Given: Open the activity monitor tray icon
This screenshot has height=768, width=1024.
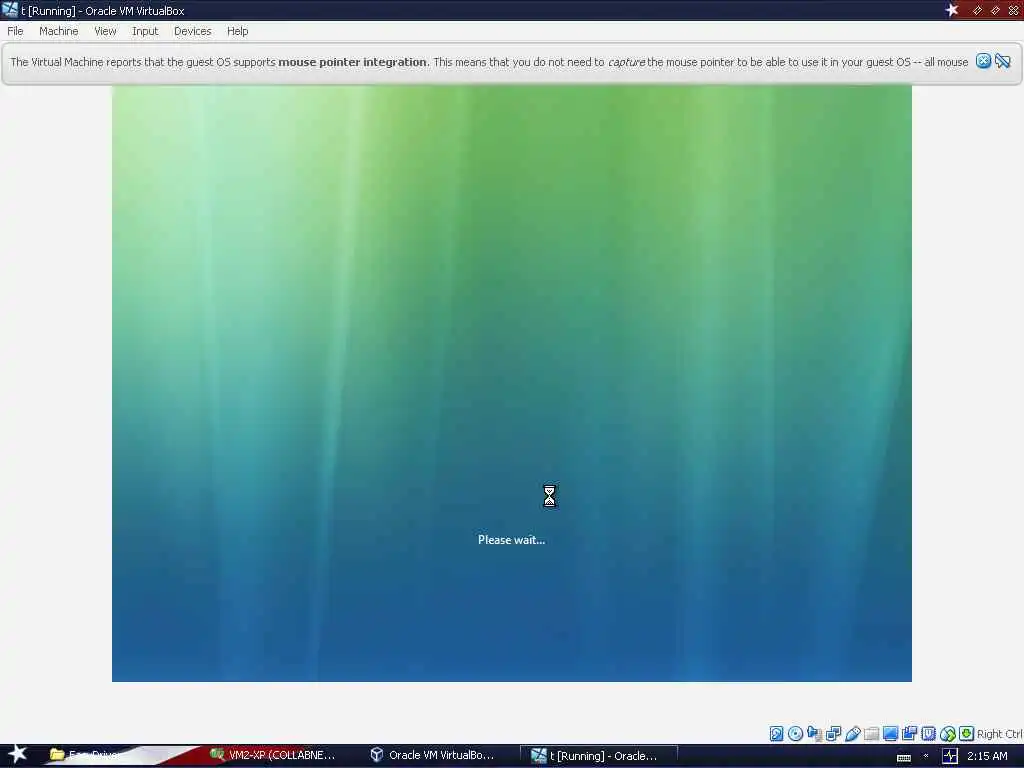Looking at the screenshot, I should point(950,756).
